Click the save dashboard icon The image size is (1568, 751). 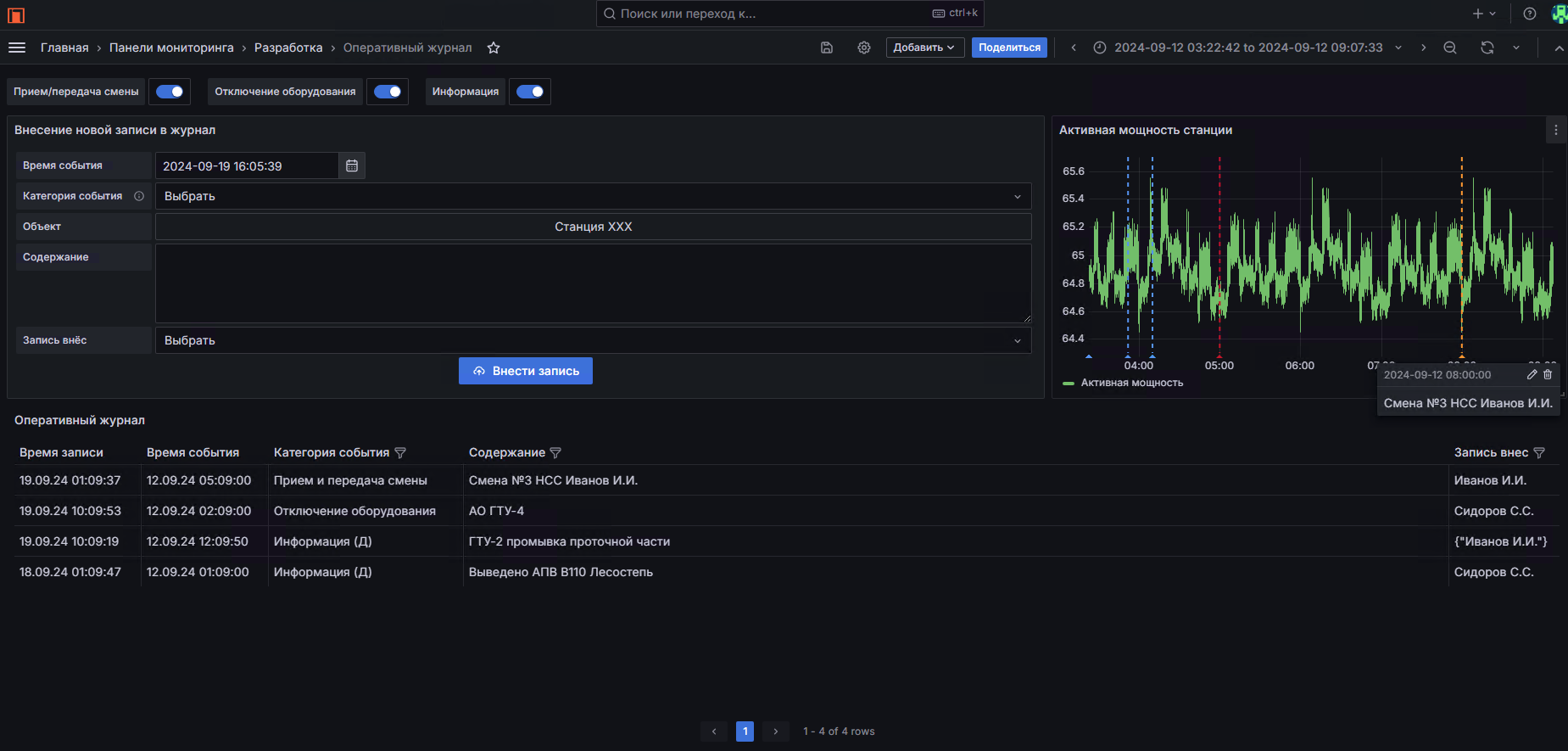pos(827,48)
